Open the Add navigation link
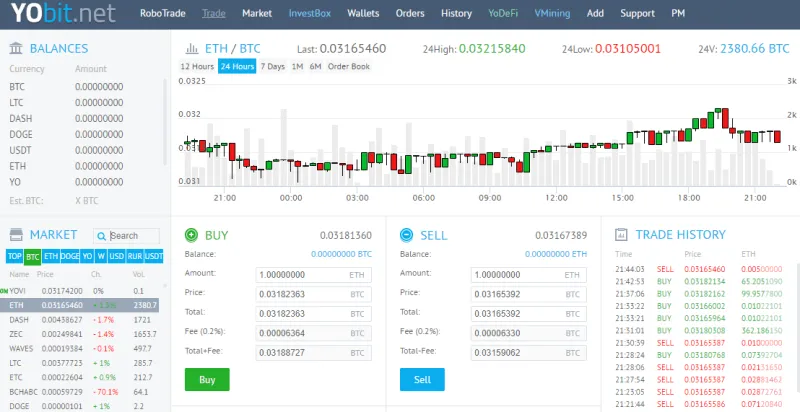 (x=595, y=13)
